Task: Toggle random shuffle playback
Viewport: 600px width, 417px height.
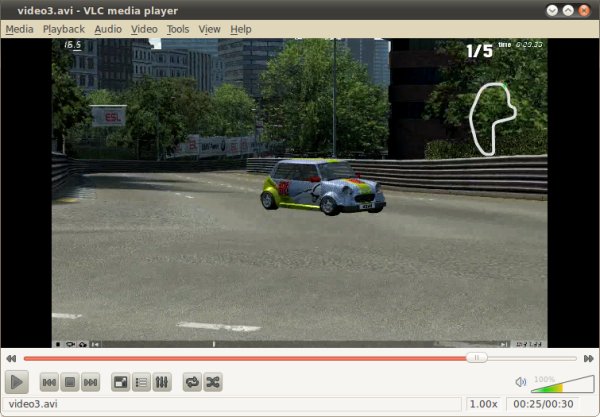Action: (x=213, y=382)
